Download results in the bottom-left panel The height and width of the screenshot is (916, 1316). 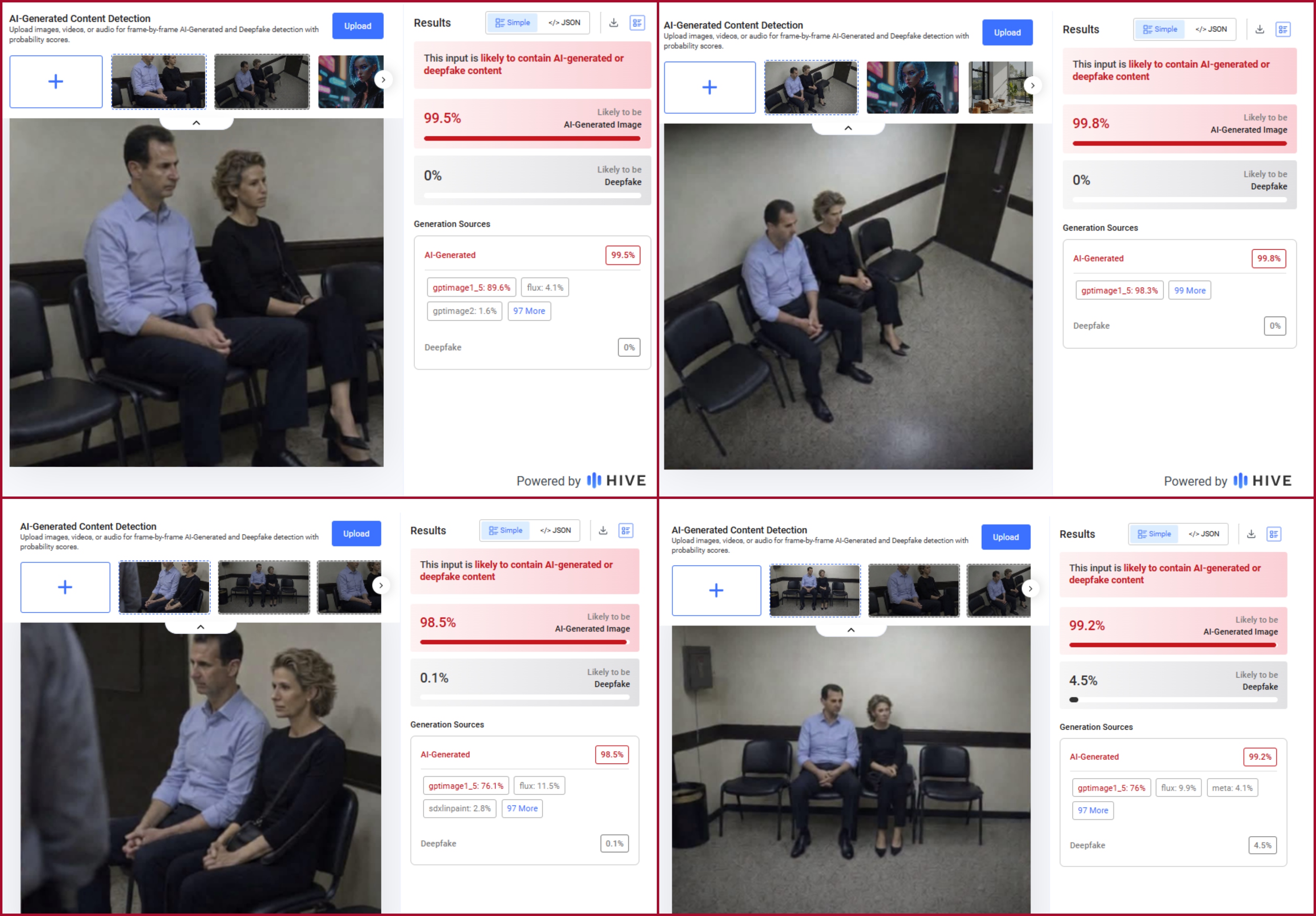click(x=603, y=530)
